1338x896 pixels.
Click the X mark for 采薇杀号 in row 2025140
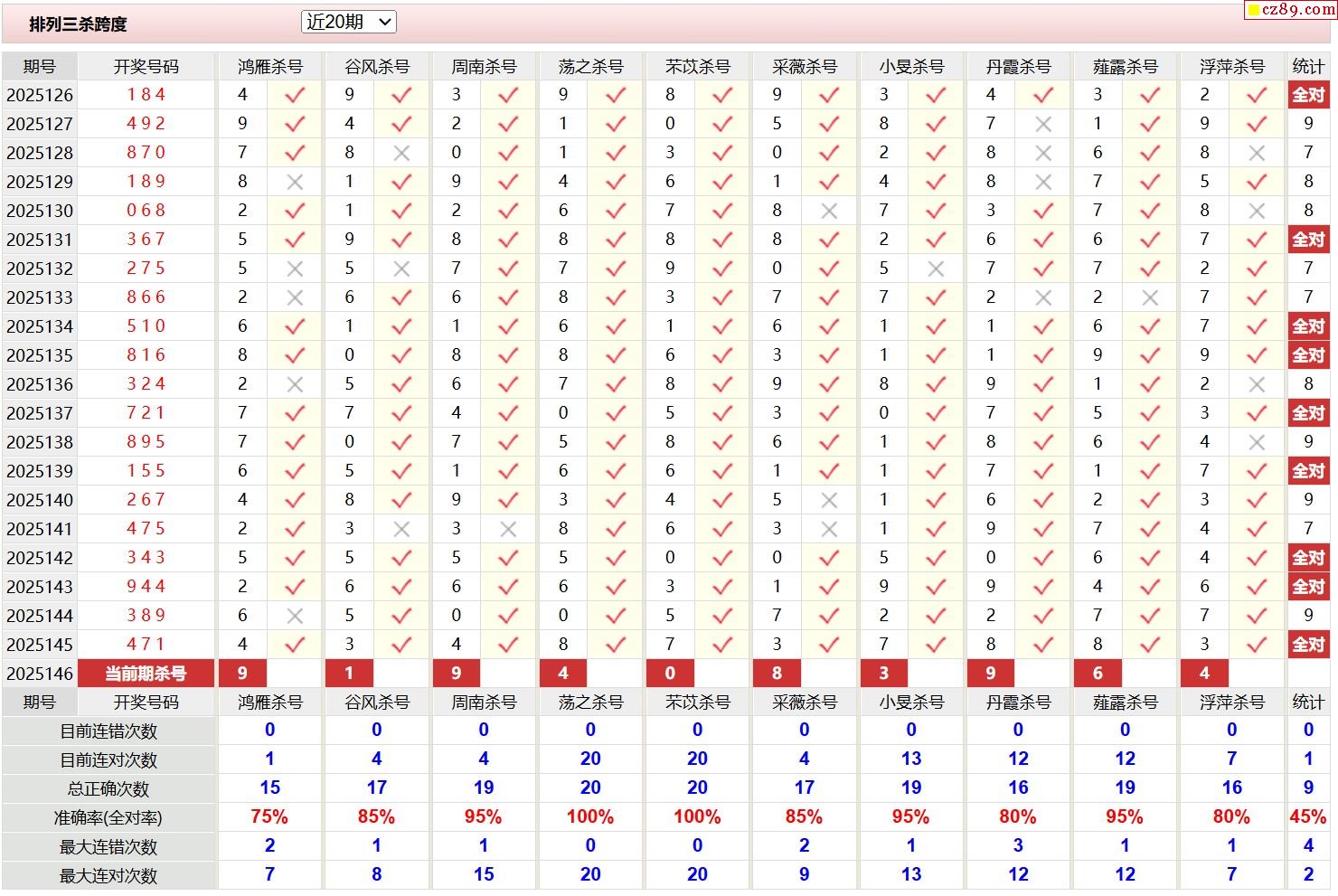[x=829, y=500]
